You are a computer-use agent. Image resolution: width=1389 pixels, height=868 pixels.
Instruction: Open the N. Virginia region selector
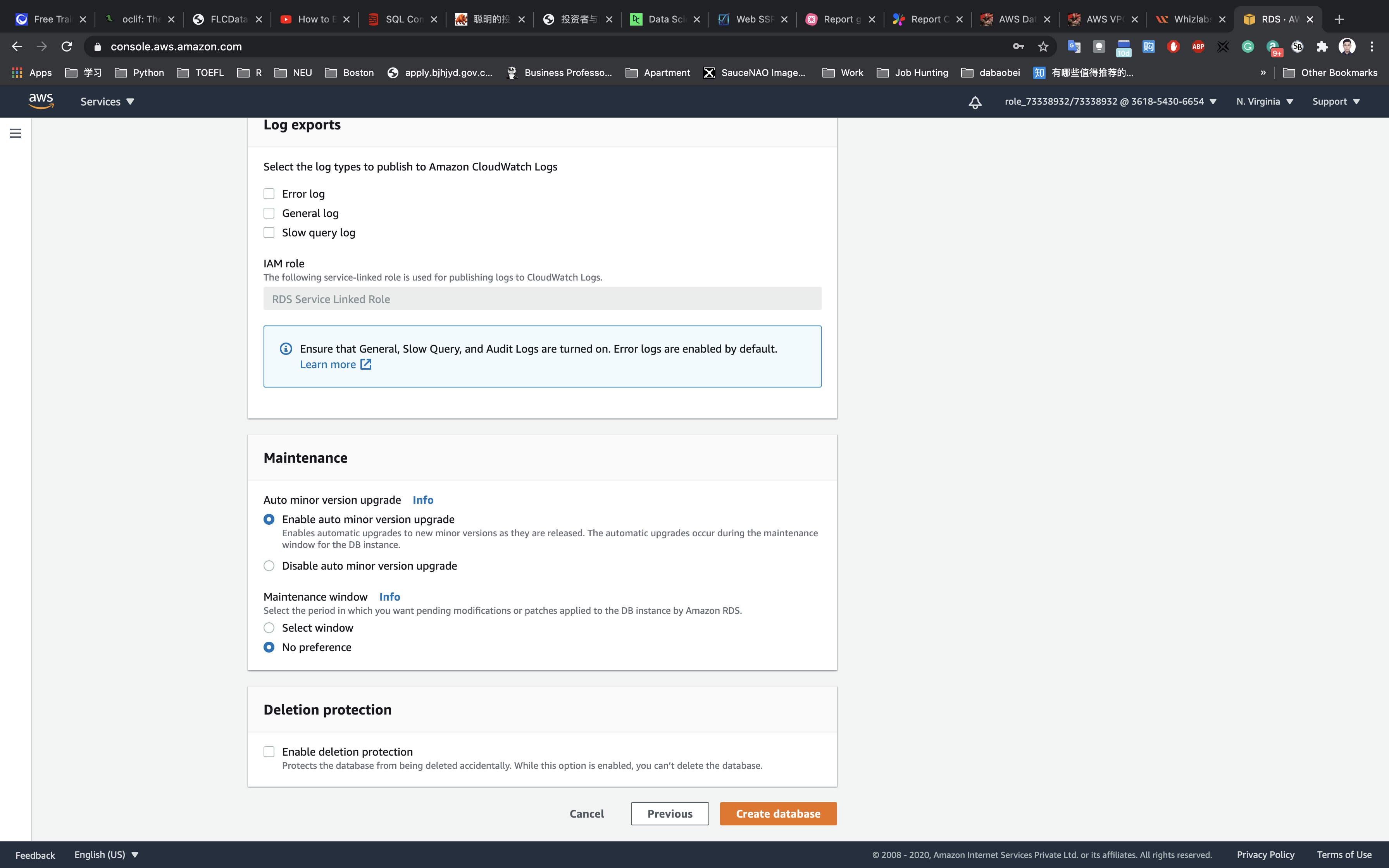coord(1264,102)
